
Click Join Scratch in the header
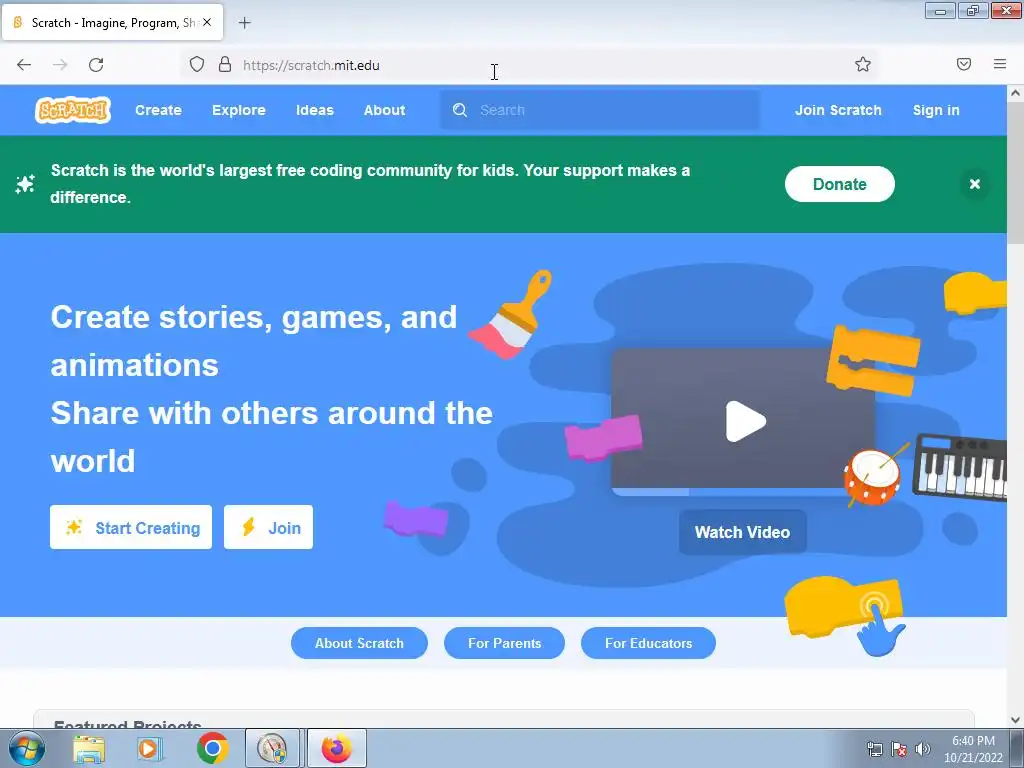pyautogui.click(x=838, y=110)
